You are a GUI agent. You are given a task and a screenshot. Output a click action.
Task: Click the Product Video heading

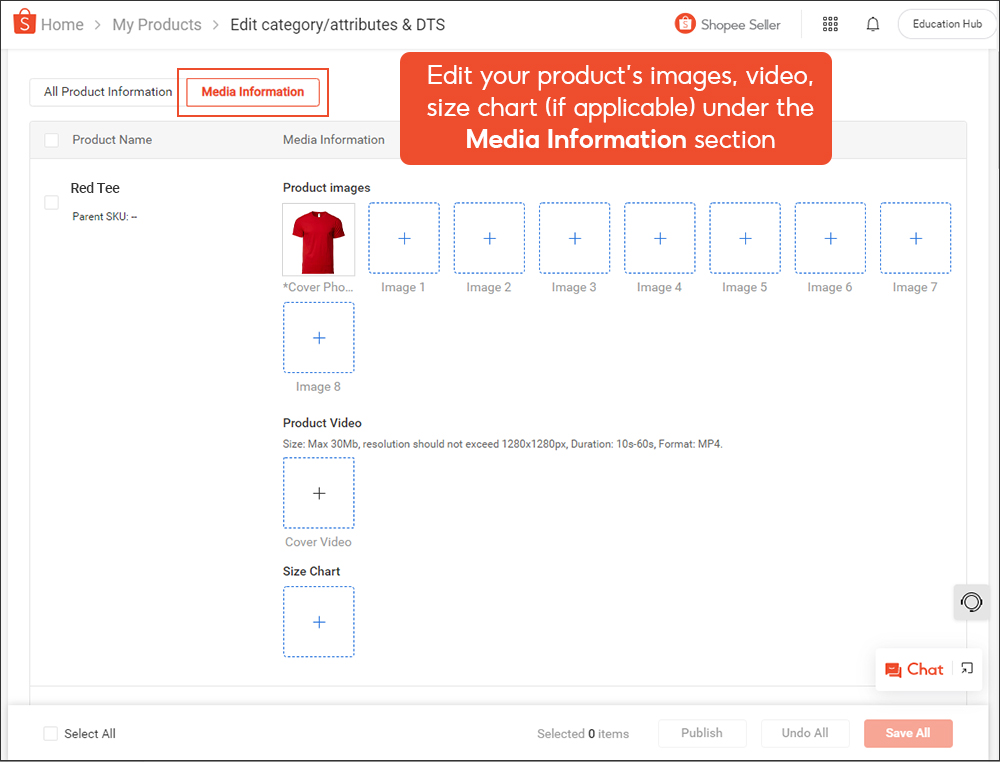322,423
